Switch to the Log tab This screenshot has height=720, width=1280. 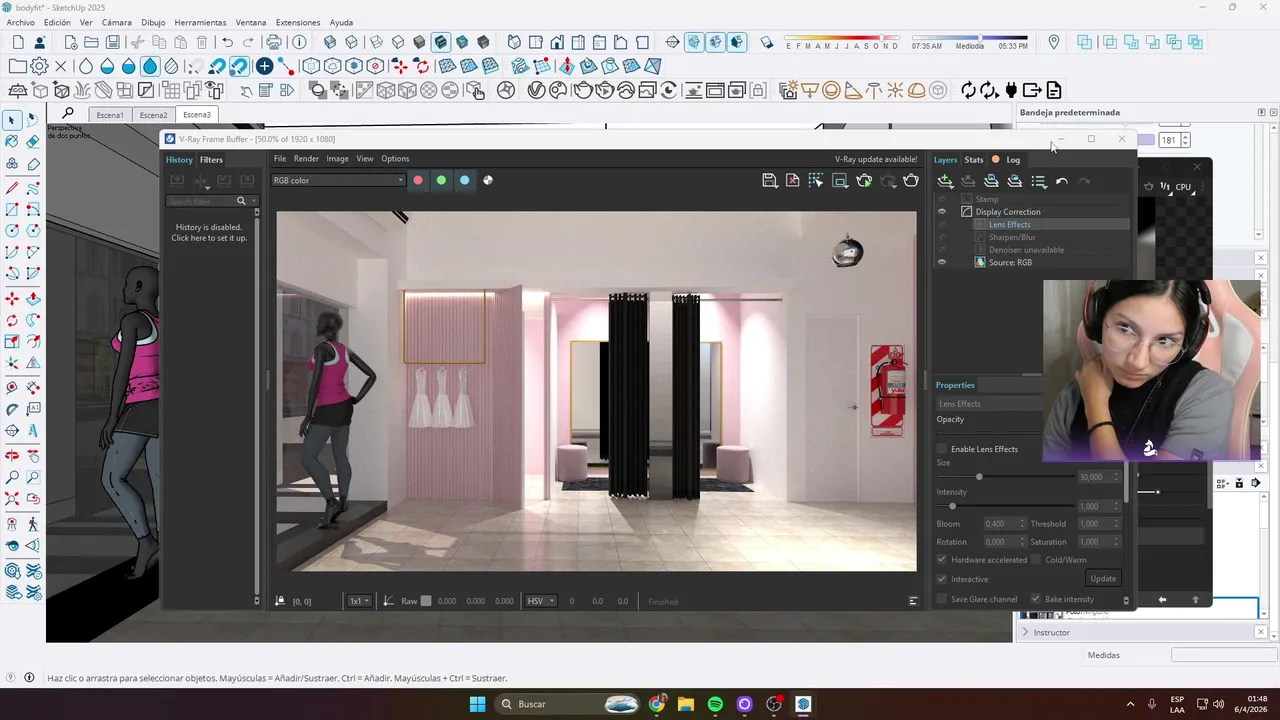click(1013, 160)
